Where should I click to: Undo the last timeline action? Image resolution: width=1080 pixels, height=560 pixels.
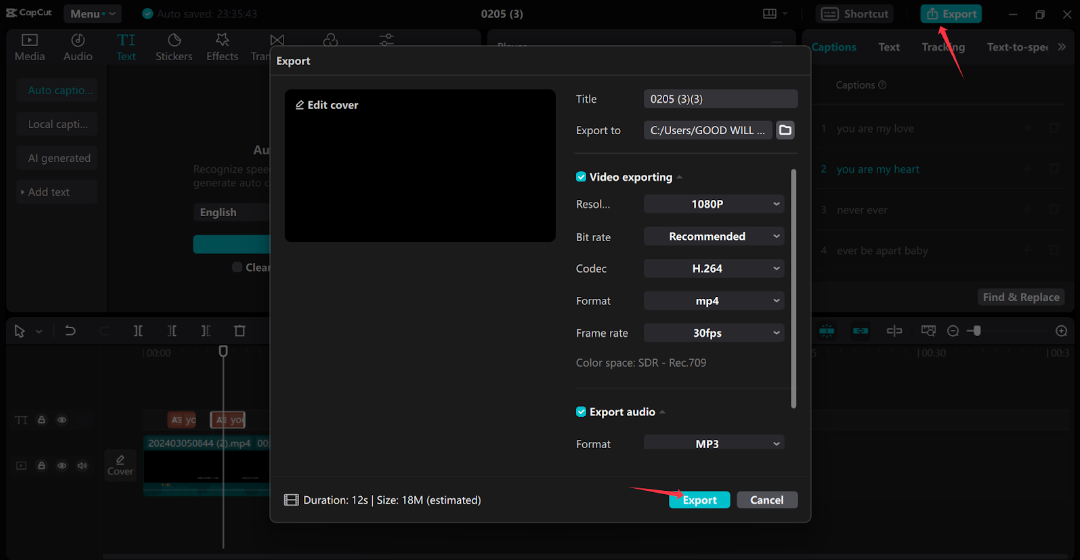(x=70, y=331)
